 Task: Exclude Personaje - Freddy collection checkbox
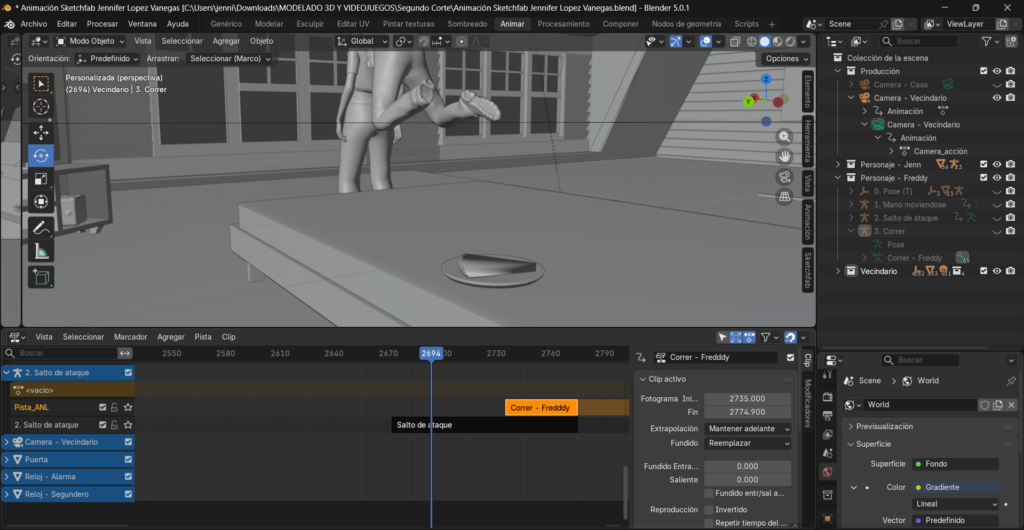(x=984, y=178)
